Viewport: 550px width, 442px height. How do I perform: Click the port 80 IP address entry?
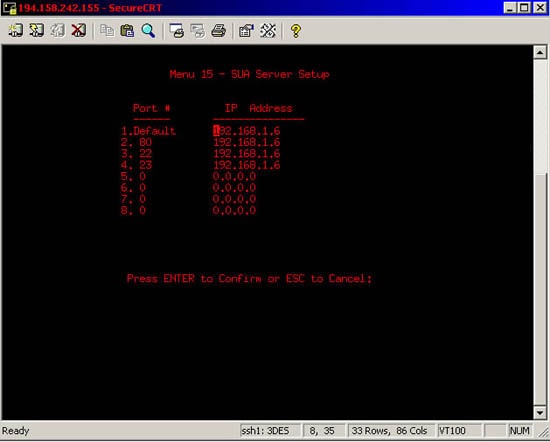click(247, 142)
